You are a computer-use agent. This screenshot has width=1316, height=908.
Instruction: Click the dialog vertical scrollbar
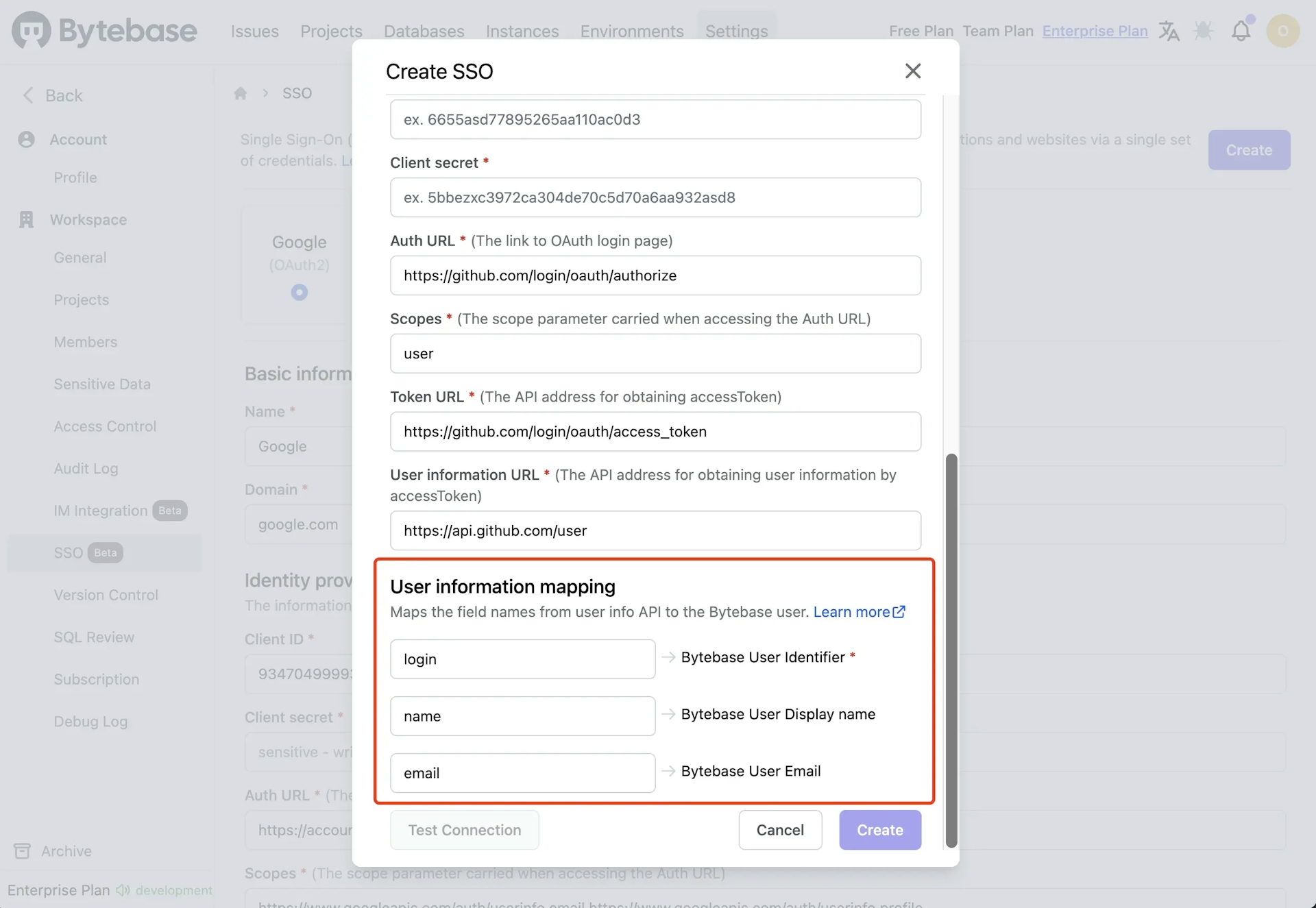951,650
